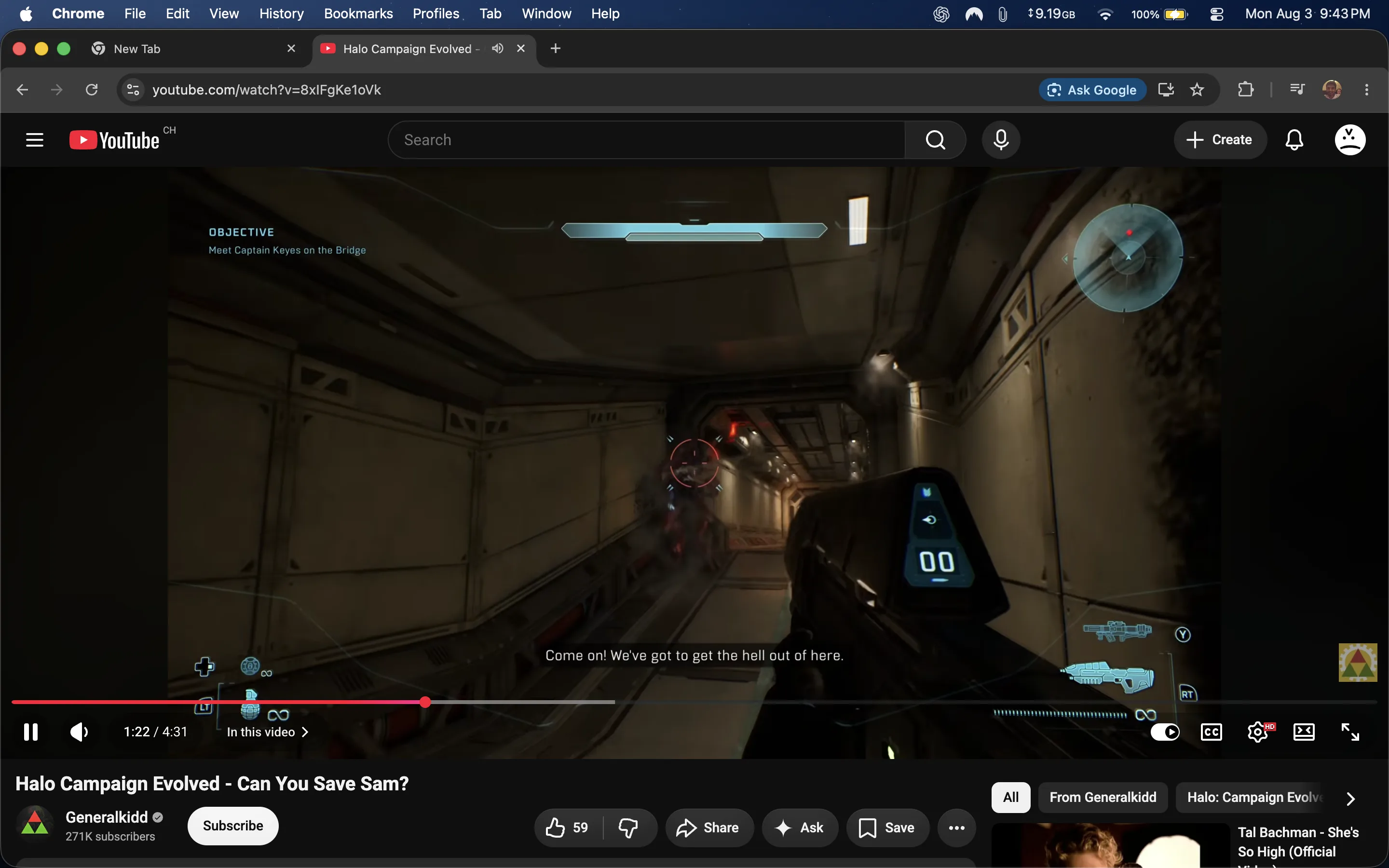This screenshot has height=868, width=1389.
Task: Open Control Center in the menu bar
Action: click(x=1216, y=14)
